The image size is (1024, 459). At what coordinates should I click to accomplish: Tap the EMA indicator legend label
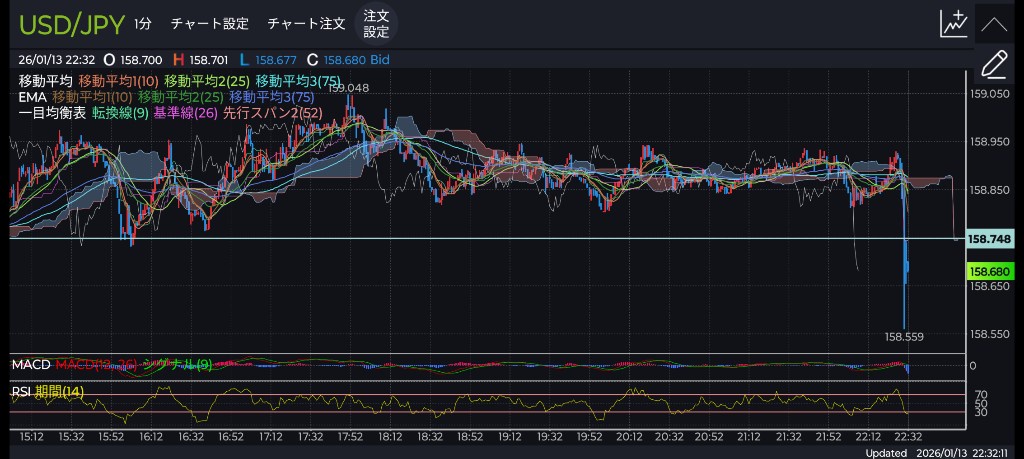pos(32,97)
